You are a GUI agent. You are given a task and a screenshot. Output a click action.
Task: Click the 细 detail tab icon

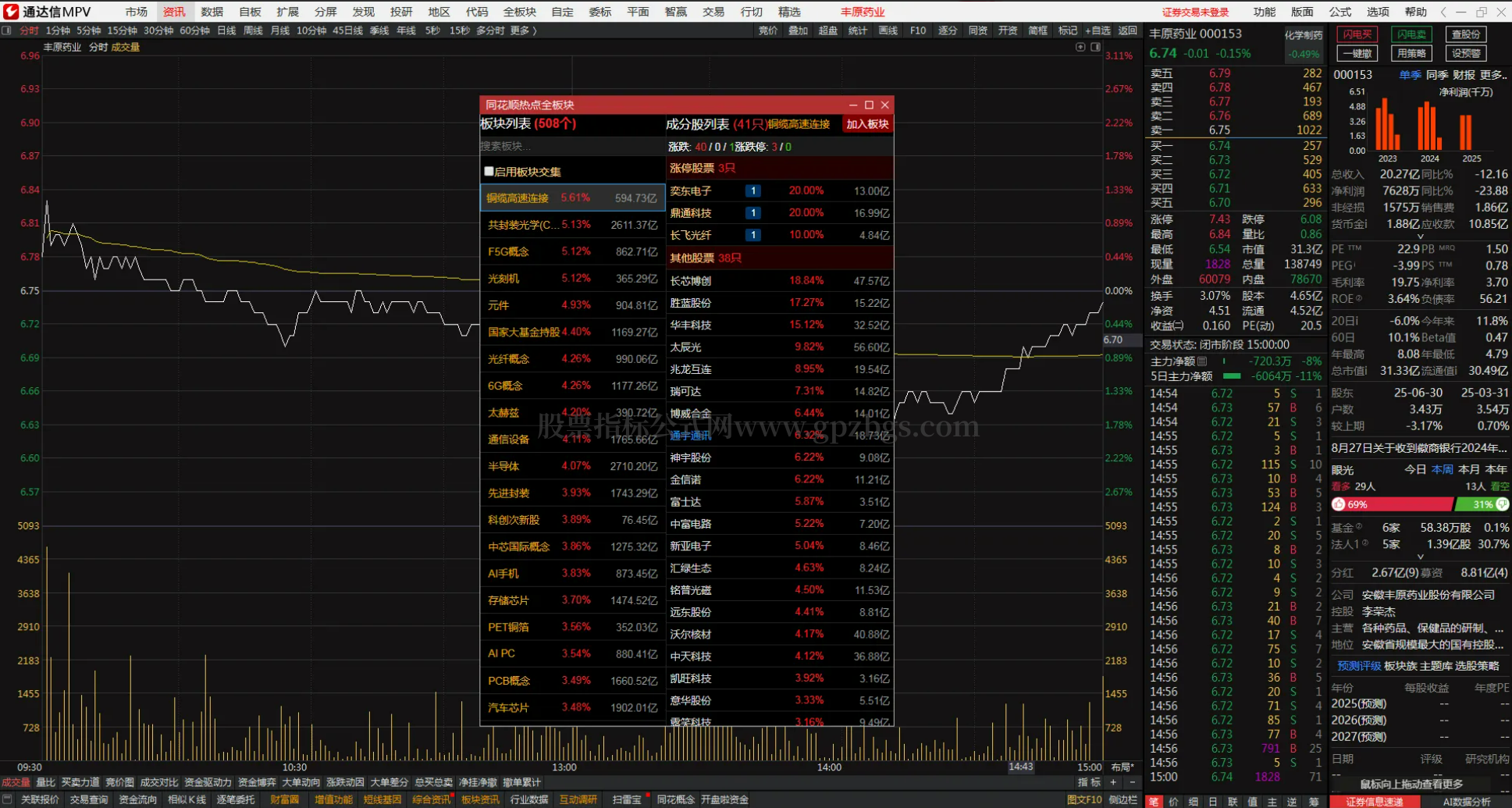click(x=1193, y=802)
